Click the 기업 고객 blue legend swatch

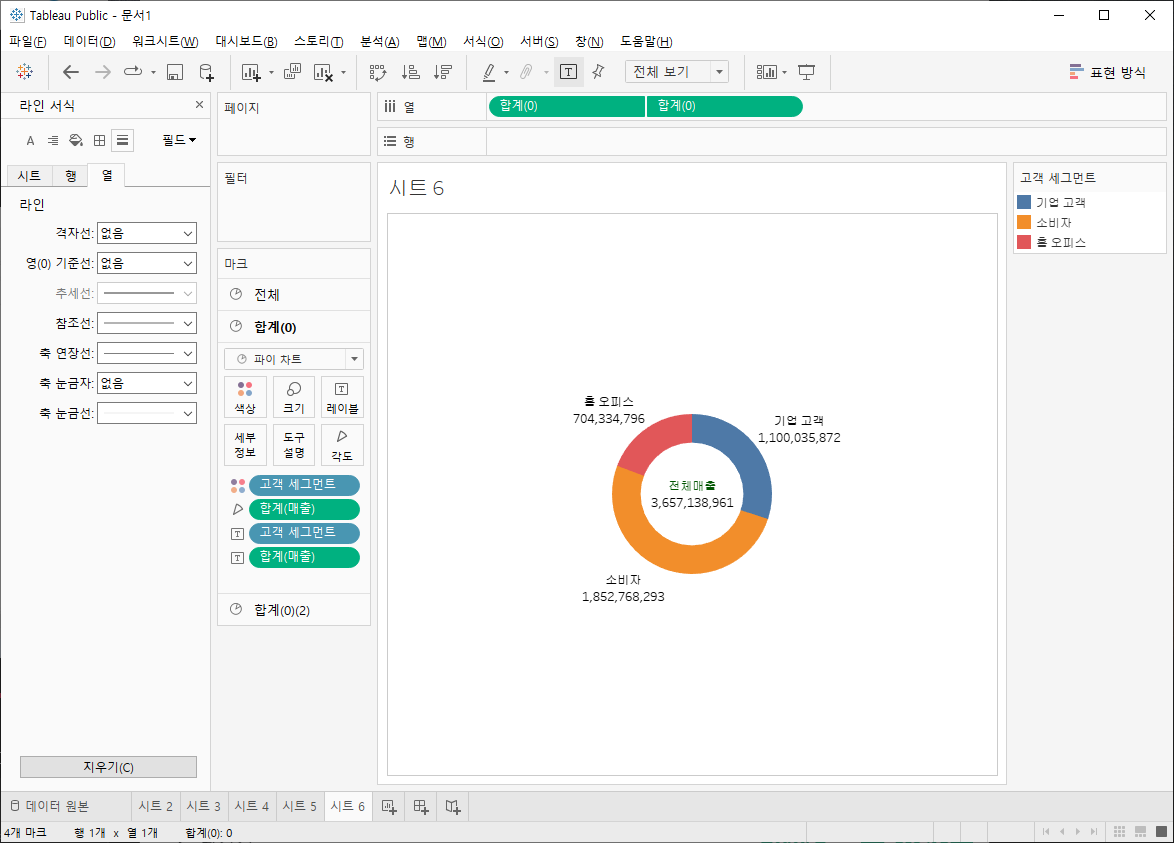tap(1024, 202)
